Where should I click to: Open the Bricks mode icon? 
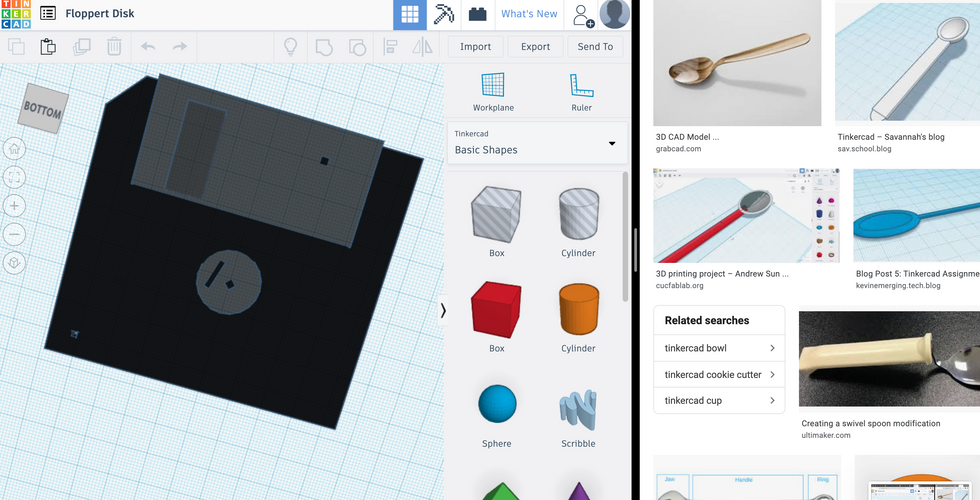point(478,14)
